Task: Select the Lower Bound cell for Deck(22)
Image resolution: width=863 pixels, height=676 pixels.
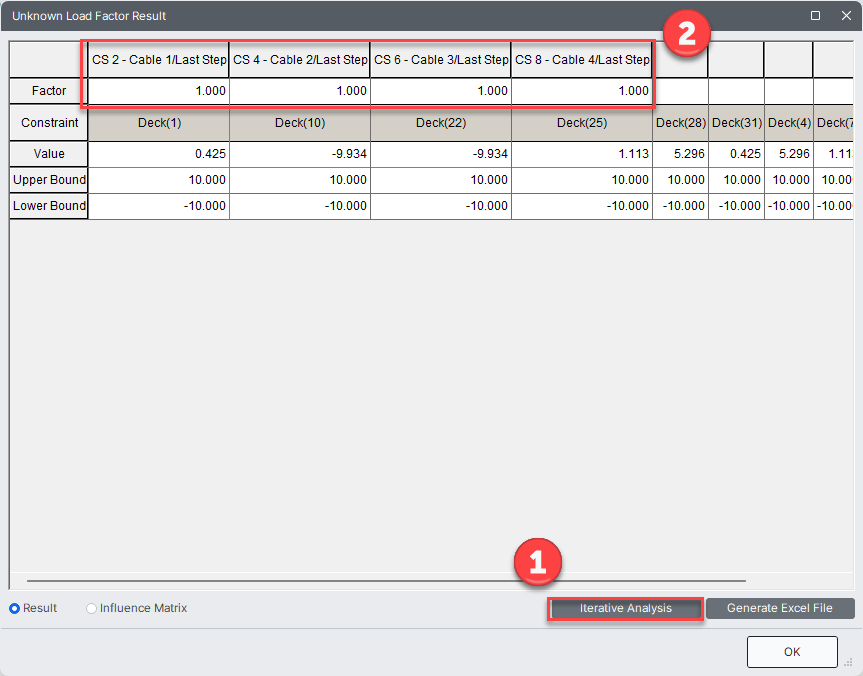Action: pyautogui.click(x=441, y=206)
